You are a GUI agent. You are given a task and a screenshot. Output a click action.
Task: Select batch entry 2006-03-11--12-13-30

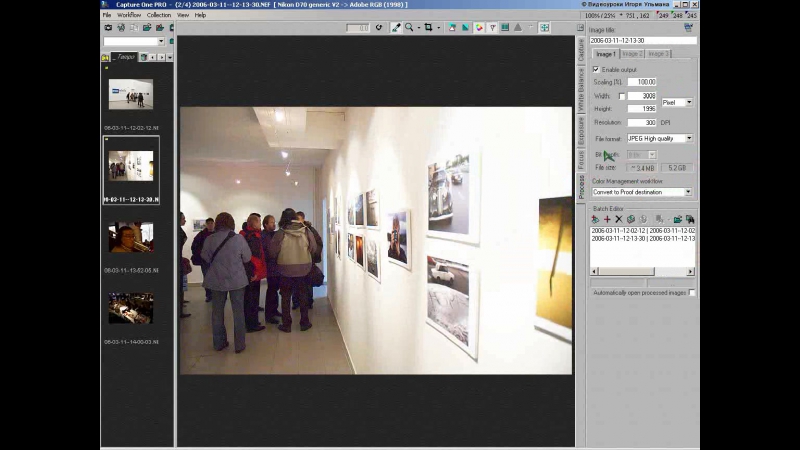coord(643,238)
